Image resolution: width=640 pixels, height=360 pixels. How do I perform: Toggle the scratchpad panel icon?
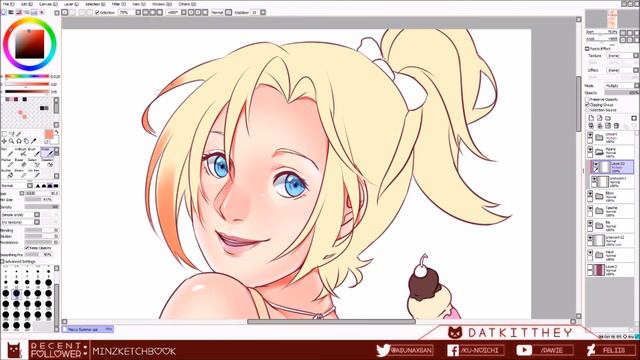pyautogui.click(x=42, y=12)
